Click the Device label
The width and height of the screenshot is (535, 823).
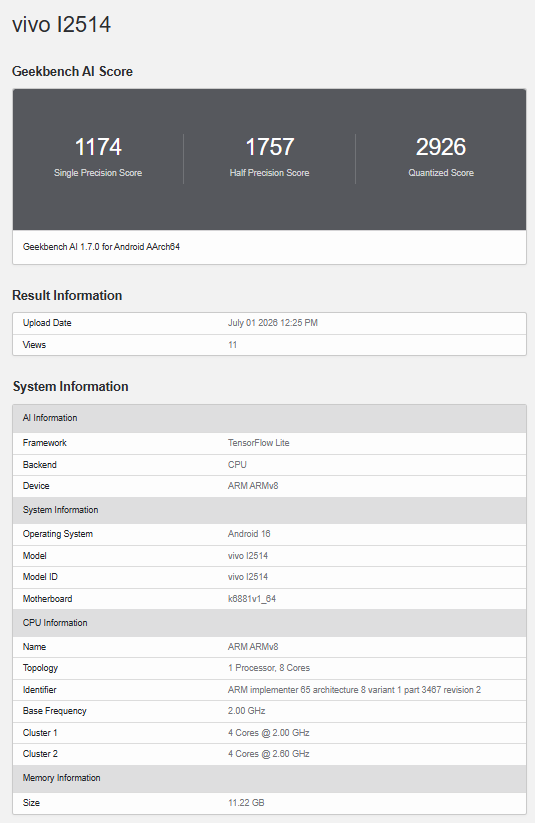coord(36,486)
